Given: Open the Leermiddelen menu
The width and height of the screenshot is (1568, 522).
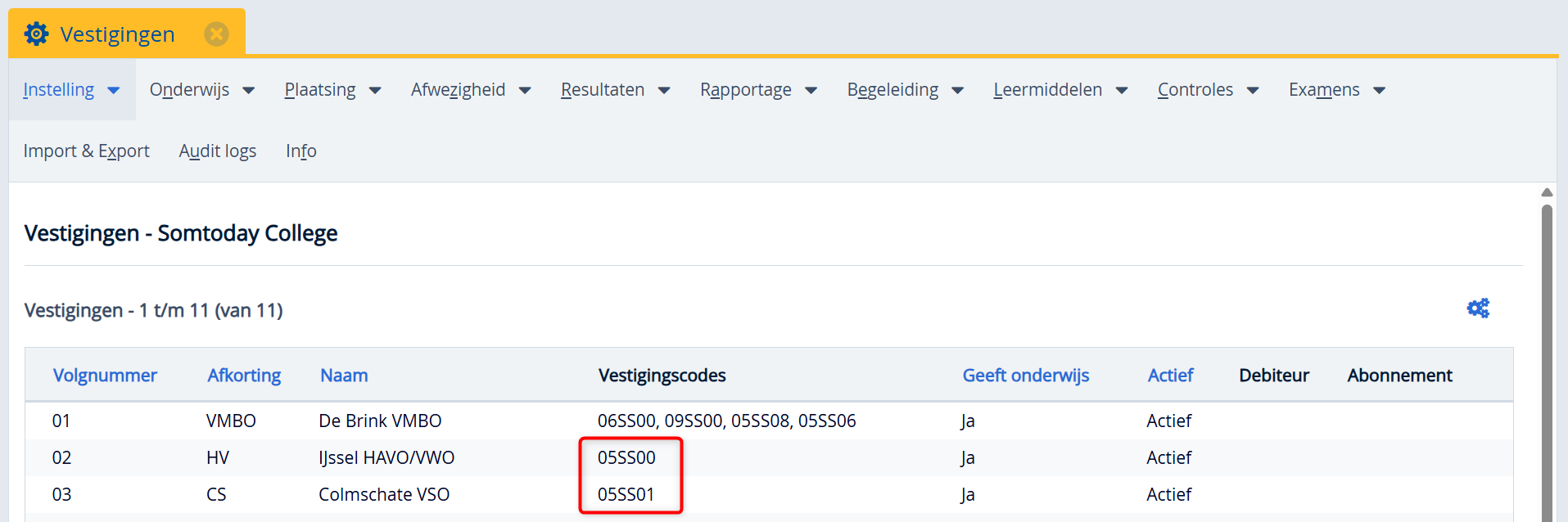Looking at the screenshot, I should [x=1060, y=90].
